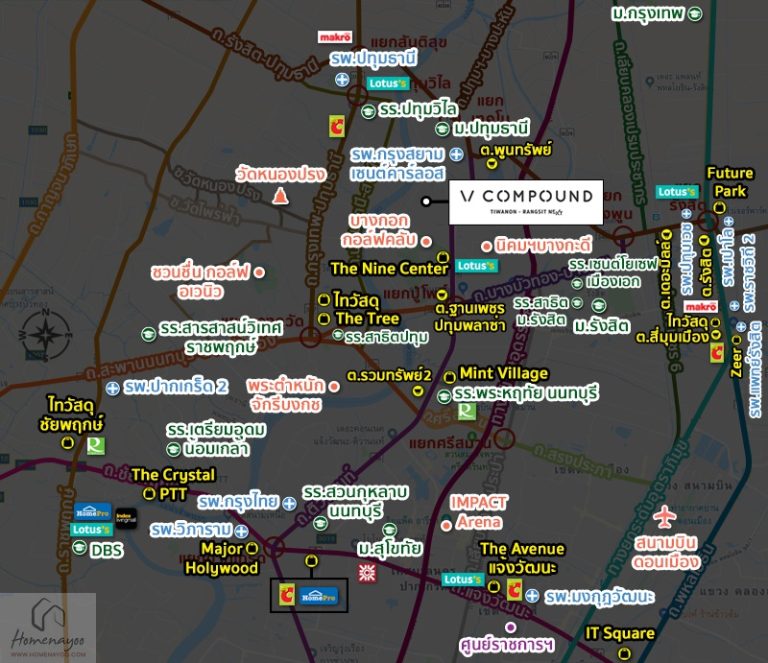The image size is (768, 663).
Task: Click the pink dot beside IMPACT Arena
Action: coord(446,526)
